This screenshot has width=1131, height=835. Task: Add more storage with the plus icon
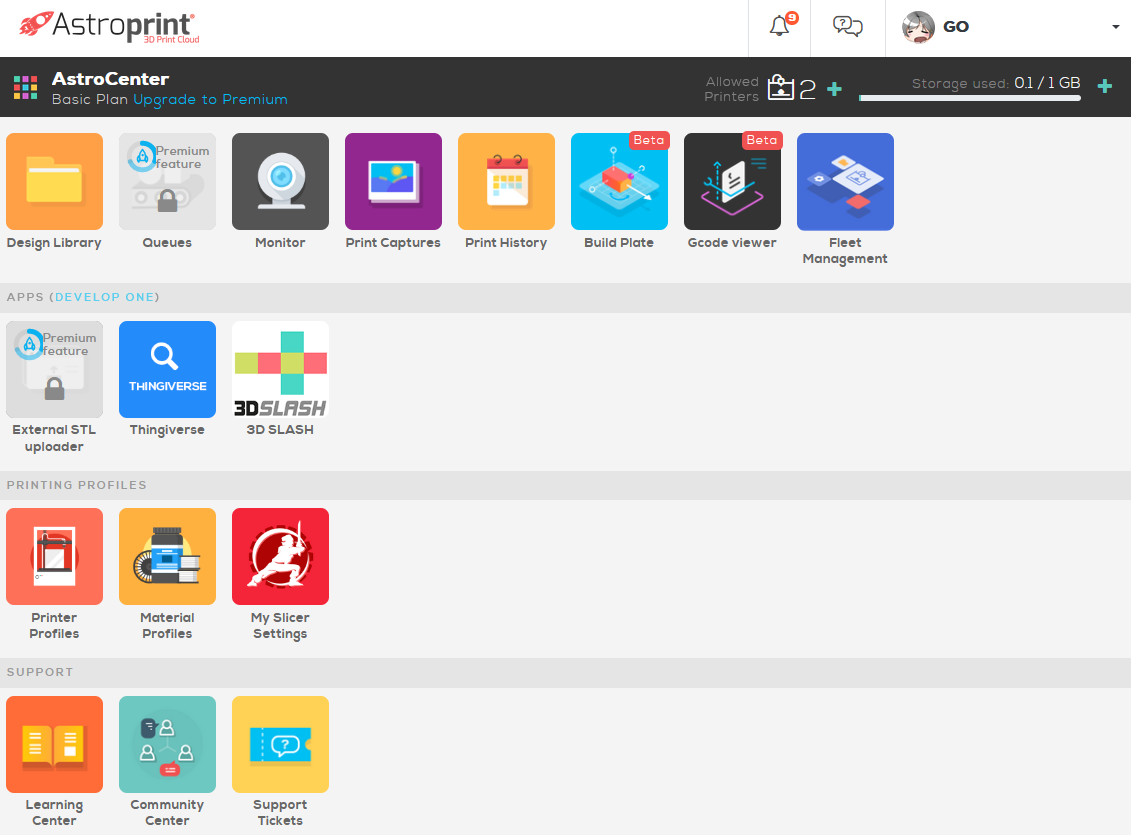point(1104,87)
